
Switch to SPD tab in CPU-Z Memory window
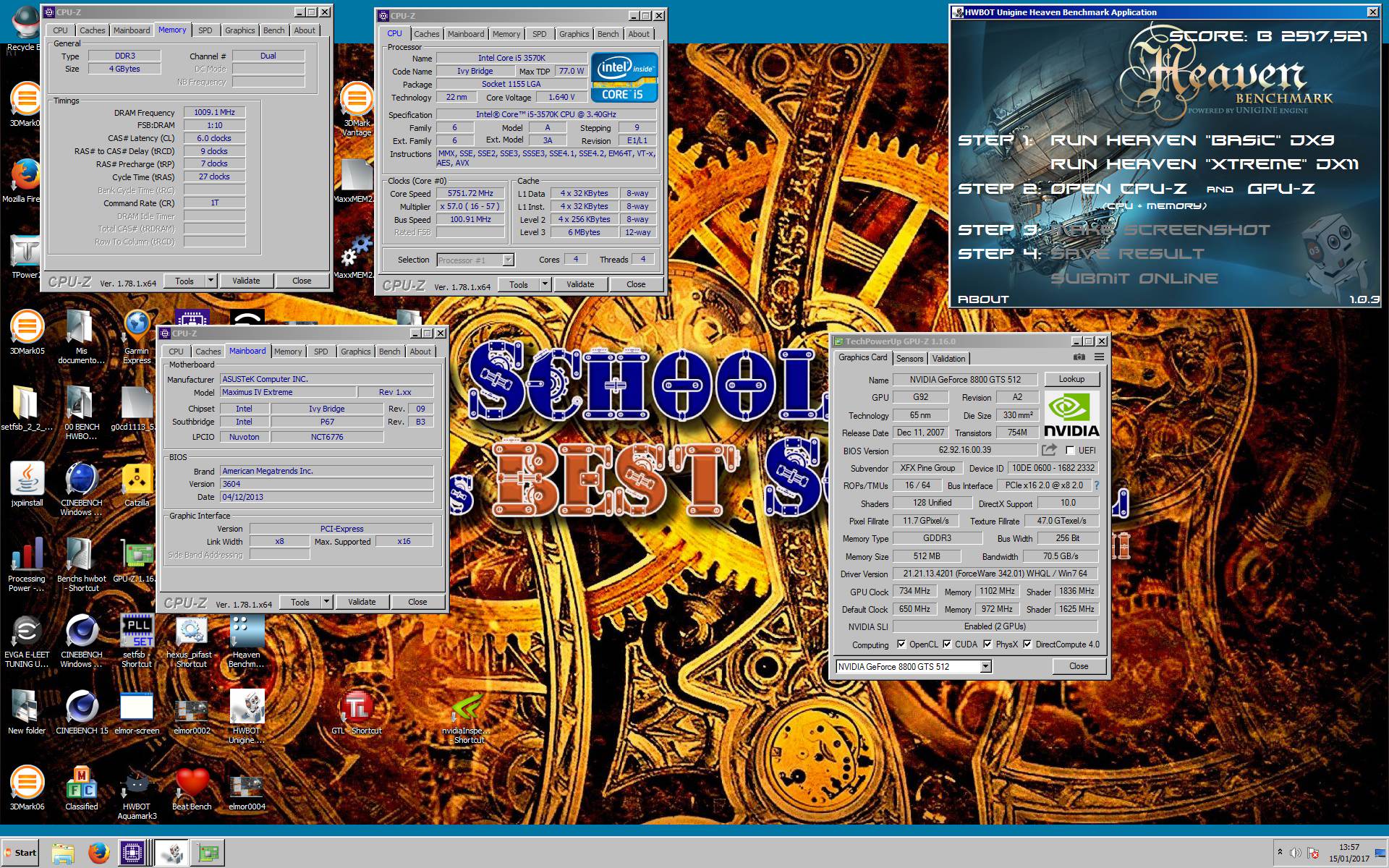point(205,30)
